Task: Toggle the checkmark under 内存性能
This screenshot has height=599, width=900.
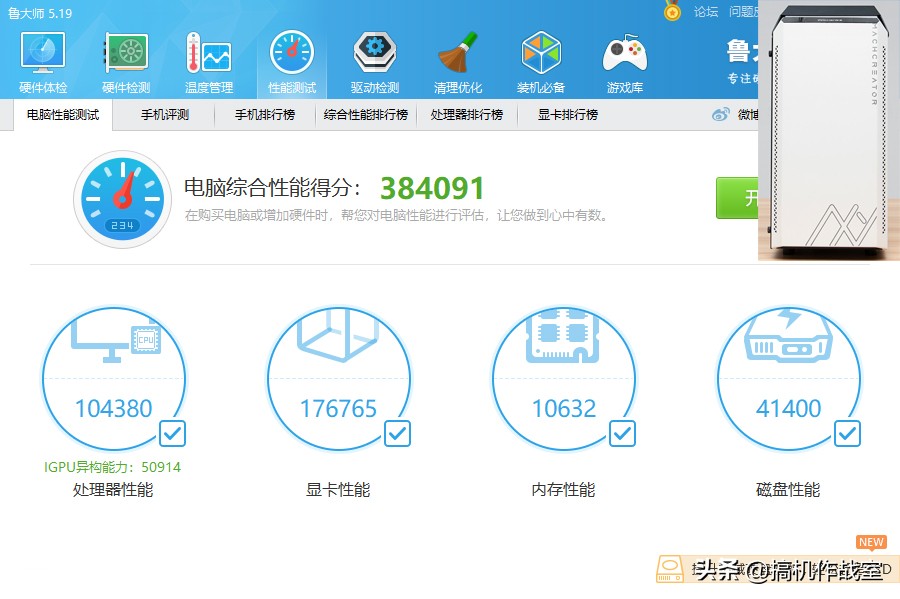Action: coord(622,433)
